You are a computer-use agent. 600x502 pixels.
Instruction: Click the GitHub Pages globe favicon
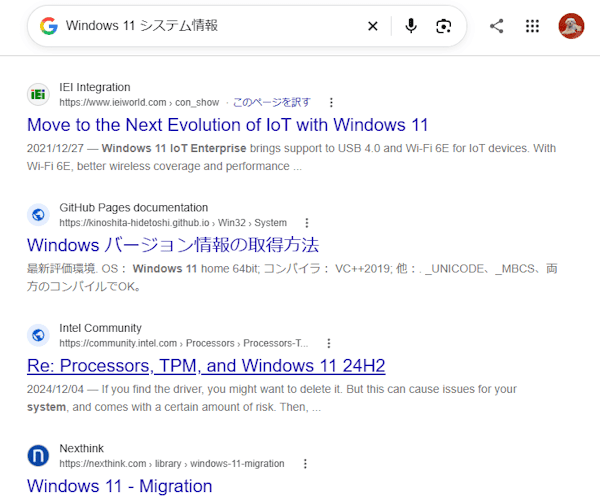click(38, 215)
